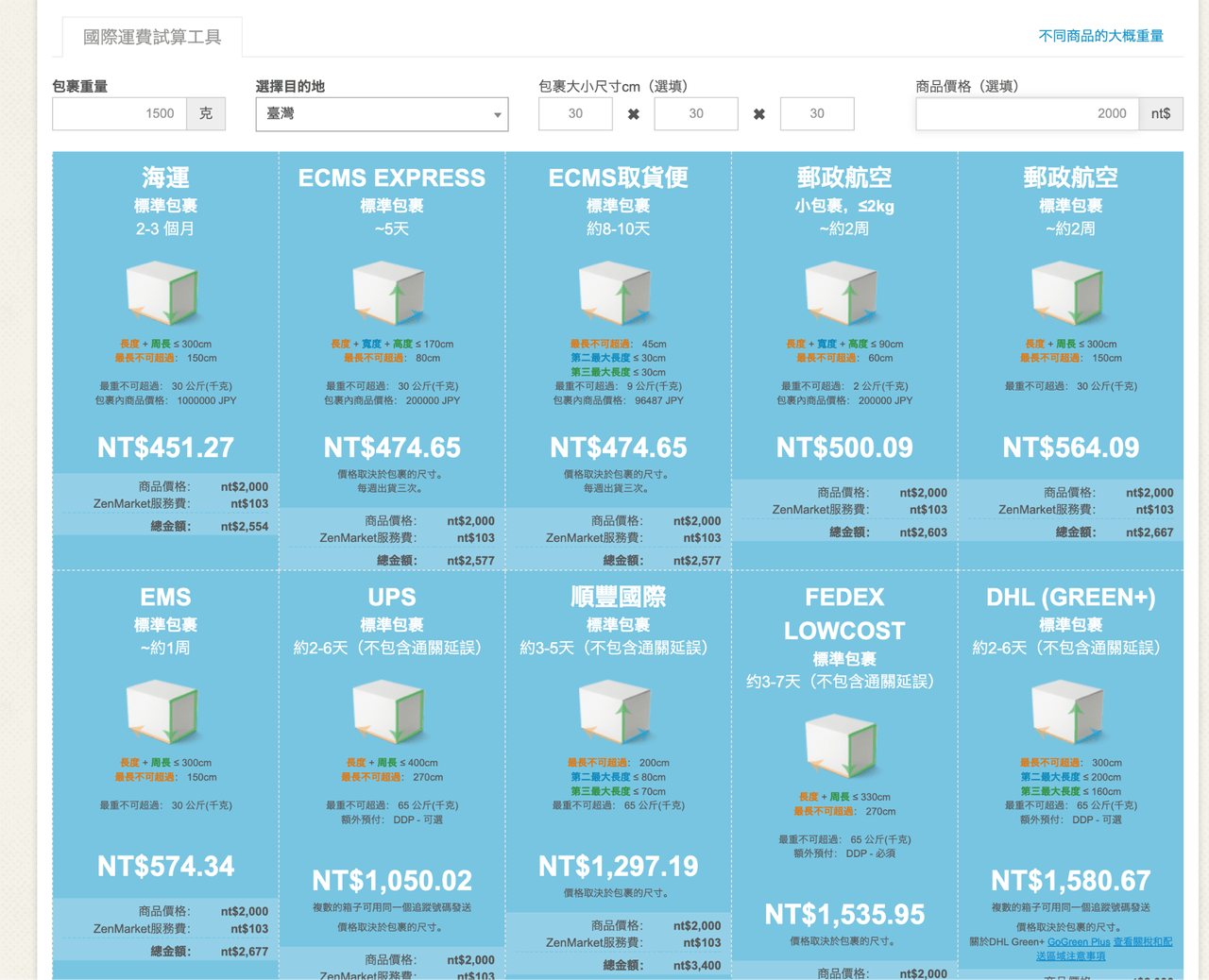Click the 96487 JPY value limit text
The height and width of the screenshot is (980, 1209).
[x=658, y=400]
